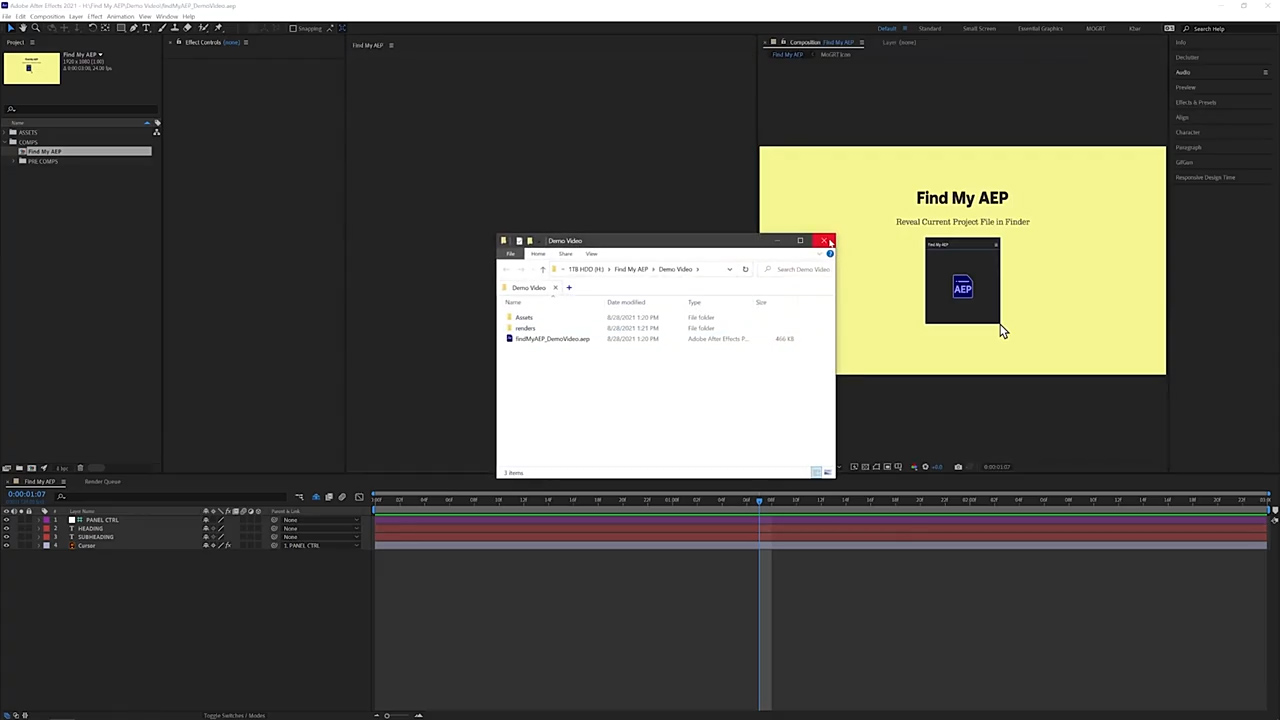The image size is (1280, 720).
Task: Open the Effects & Presets panel
Action: point(1196,102)
